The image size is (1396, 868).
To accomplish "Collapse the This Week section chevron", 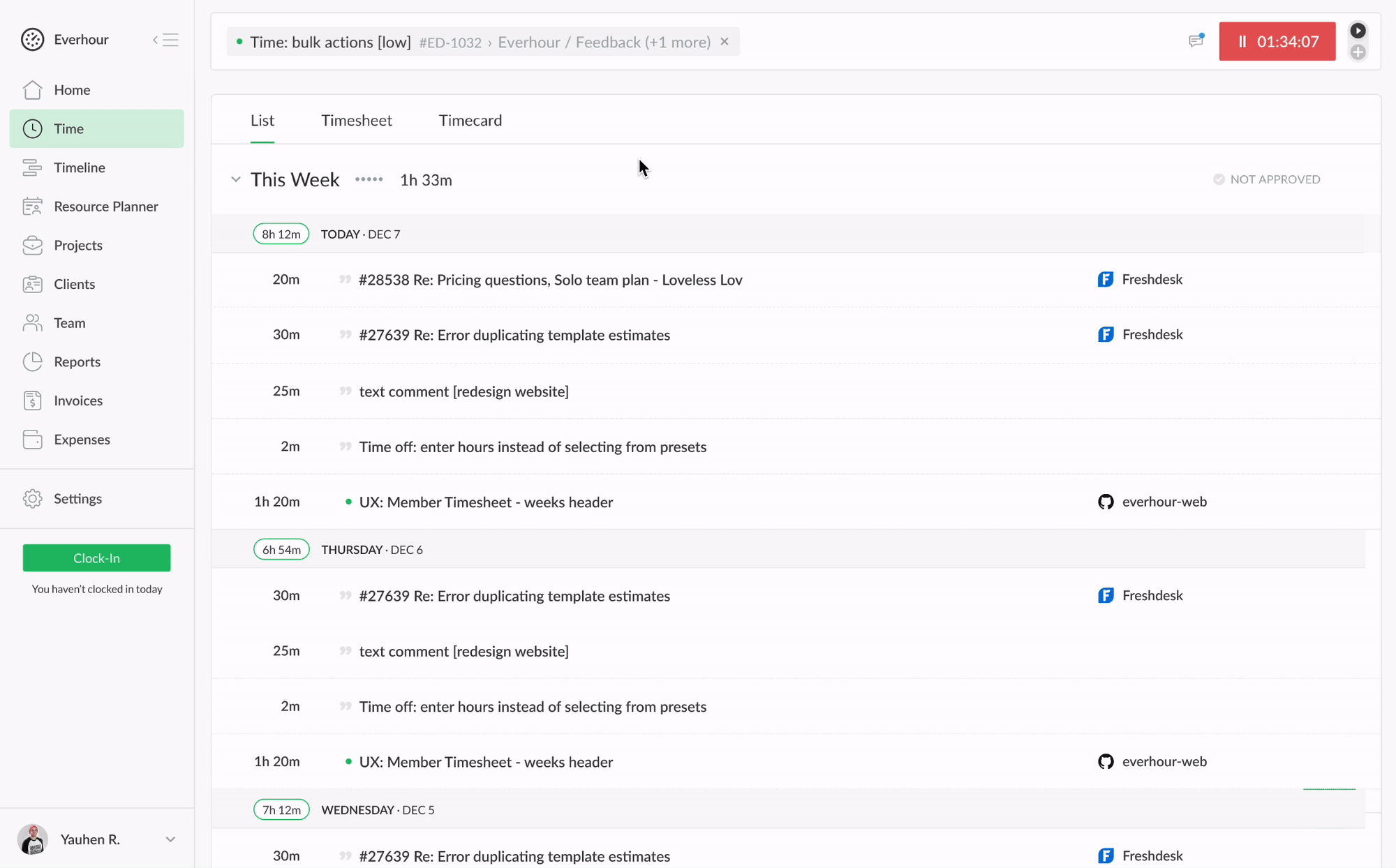I will 236,180.
